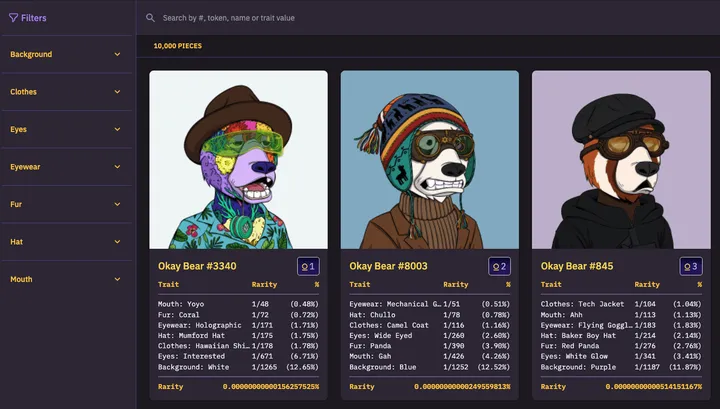Click the Filters heading label

tap(33, 18)
